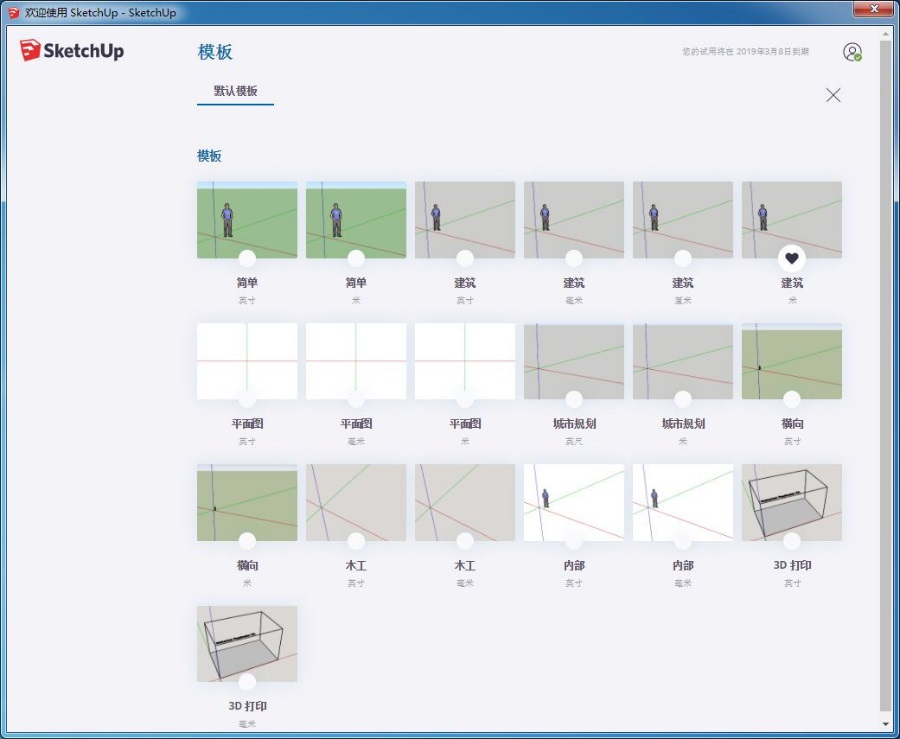
Task: Select the 建筑 米 template thumbnail
Action: click(792, 219)
